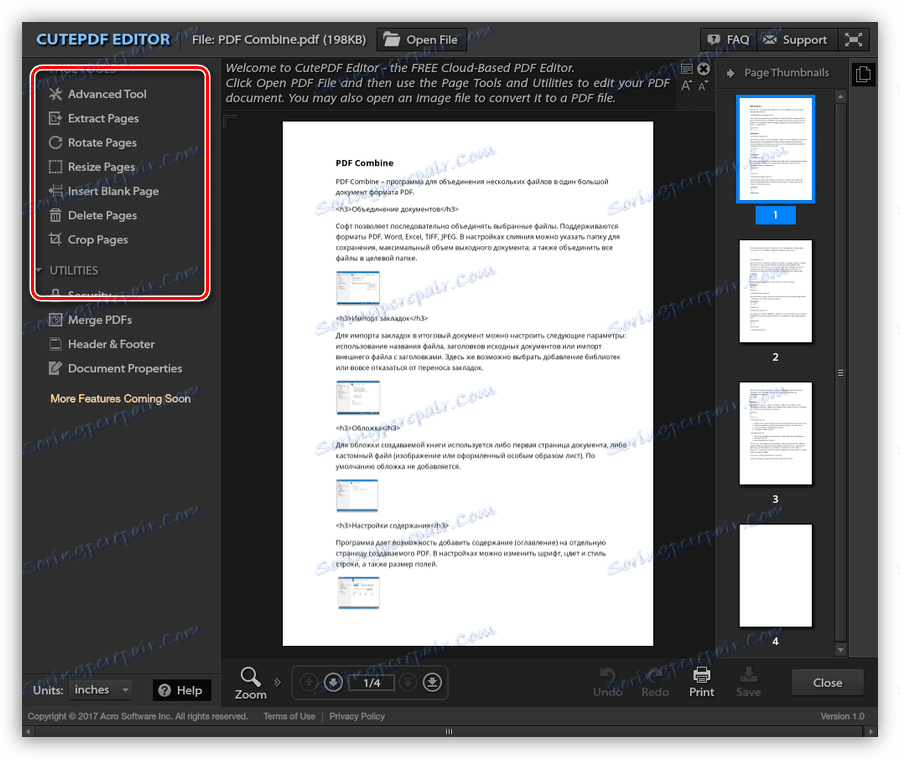Select Insert Blank Page

(104, 191)
